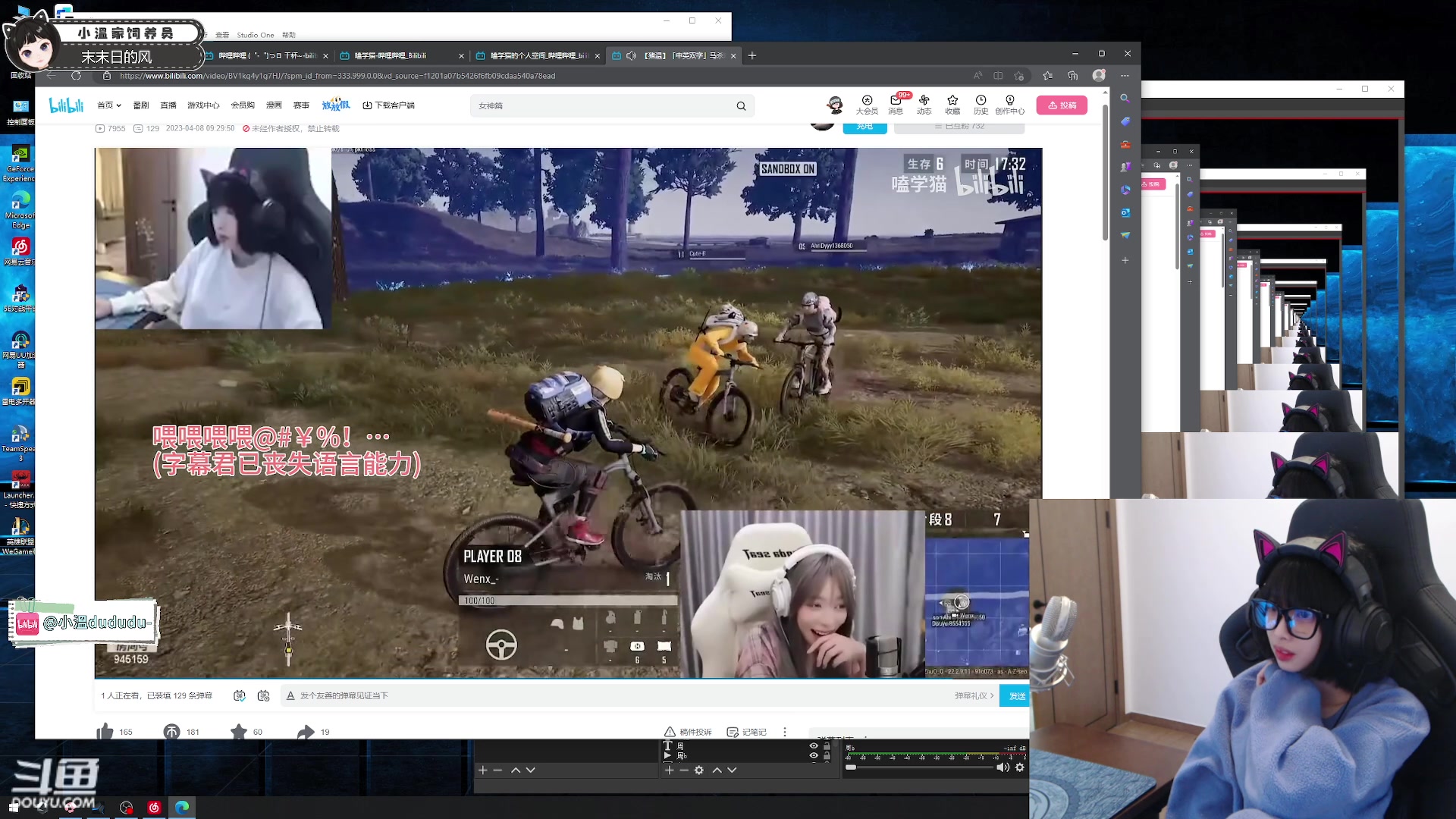Screen dimensions: 1456x819
Task: Expand the 弹幕礼仪 link
Action: pyautogui.click(x=974, y=695)
